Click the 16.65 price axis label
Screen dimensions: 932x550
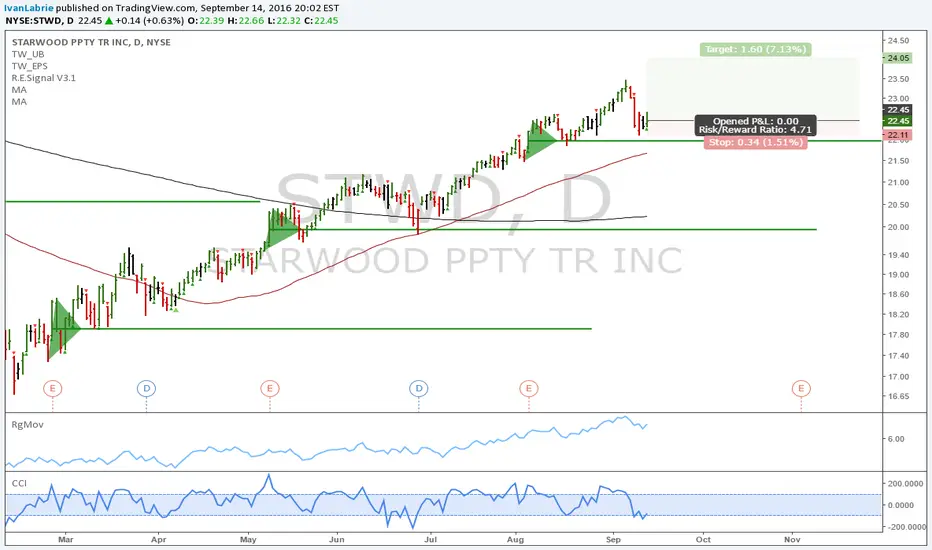(898, 396)
